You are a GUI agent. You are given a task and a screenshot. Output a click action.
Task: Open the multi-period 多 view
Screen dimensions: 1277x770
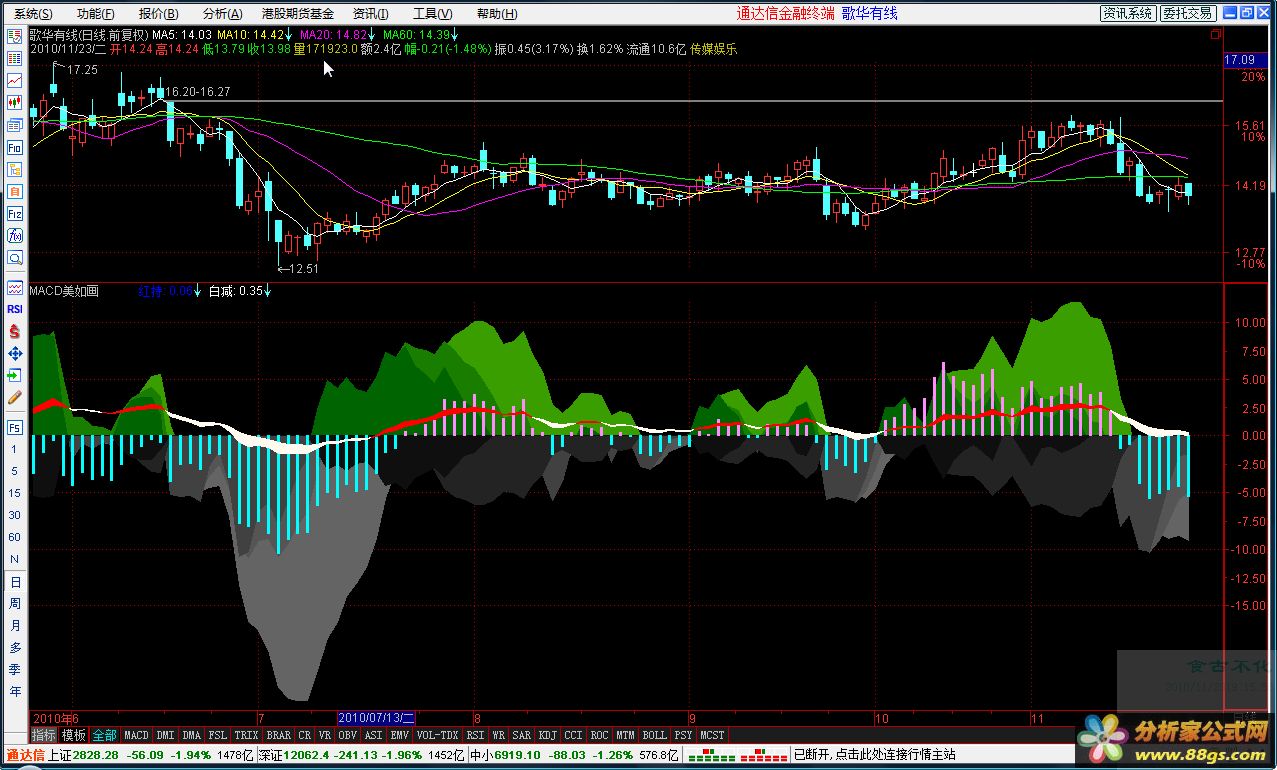point(15,648)
